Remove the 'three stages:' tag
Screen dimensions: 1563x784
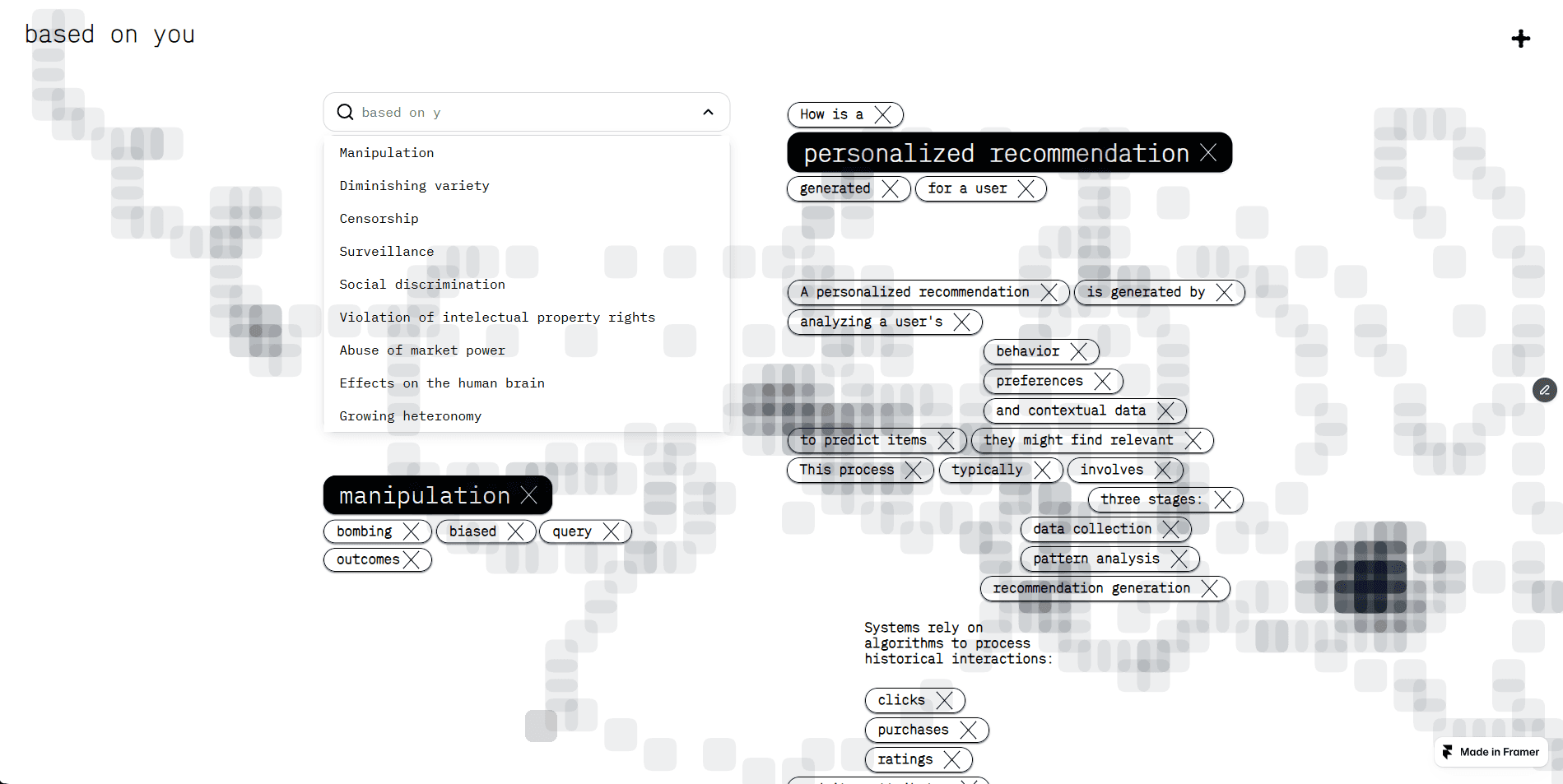1222,499
